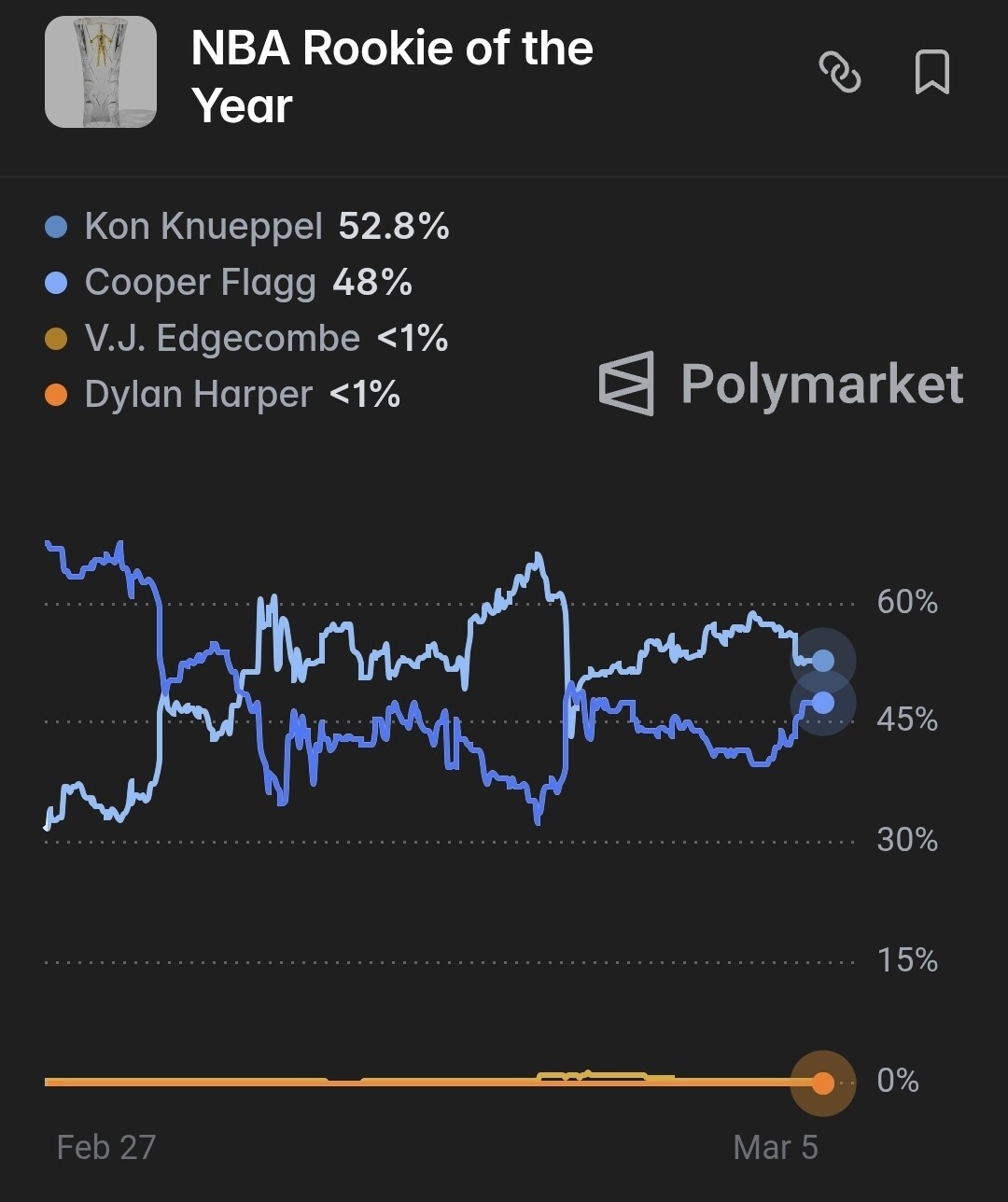Click the Polymarket logo icon
Screen dimensions: 1008x1202
(626, 383)
